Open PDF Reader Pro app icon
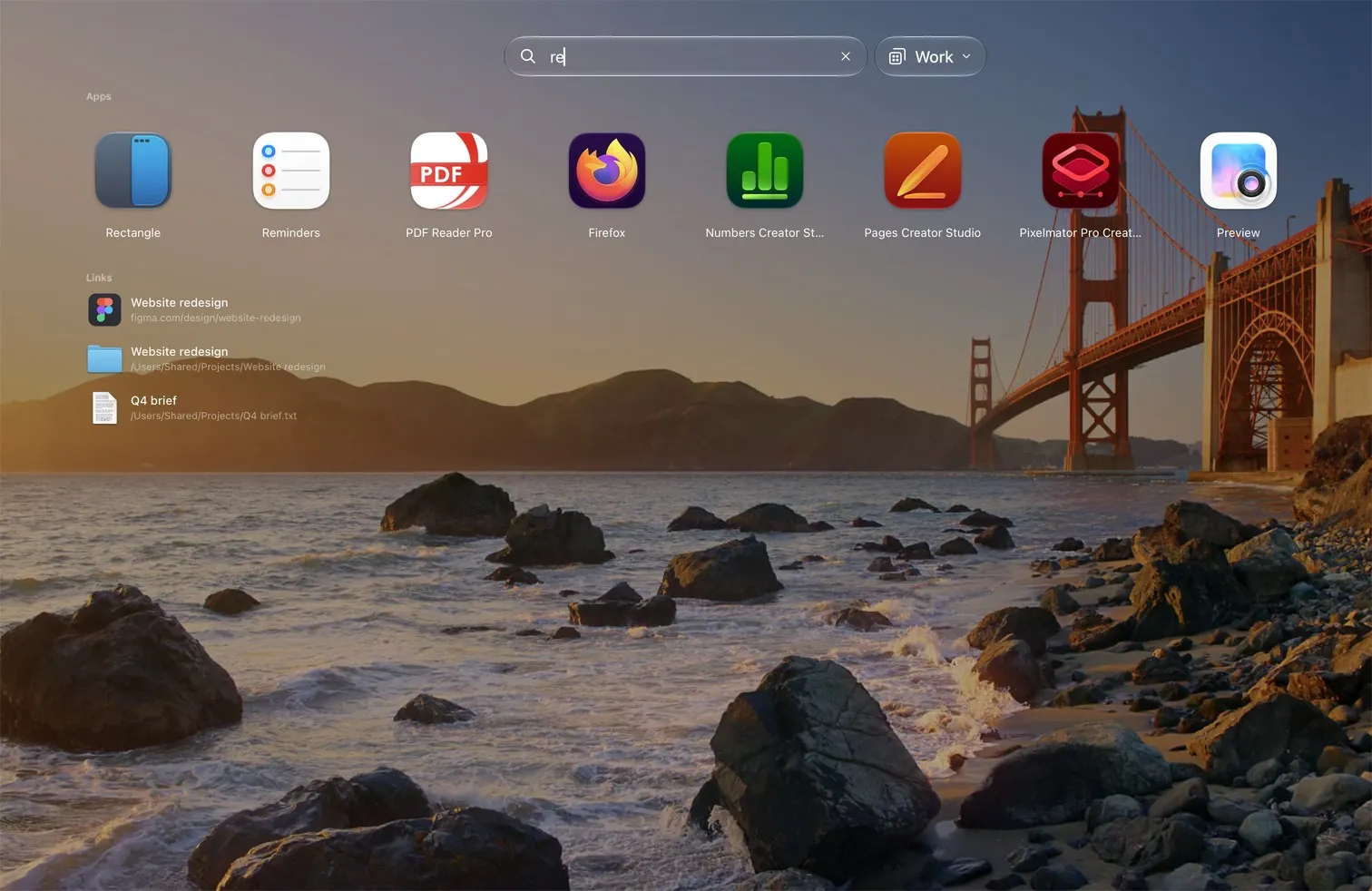 [448, 171]
